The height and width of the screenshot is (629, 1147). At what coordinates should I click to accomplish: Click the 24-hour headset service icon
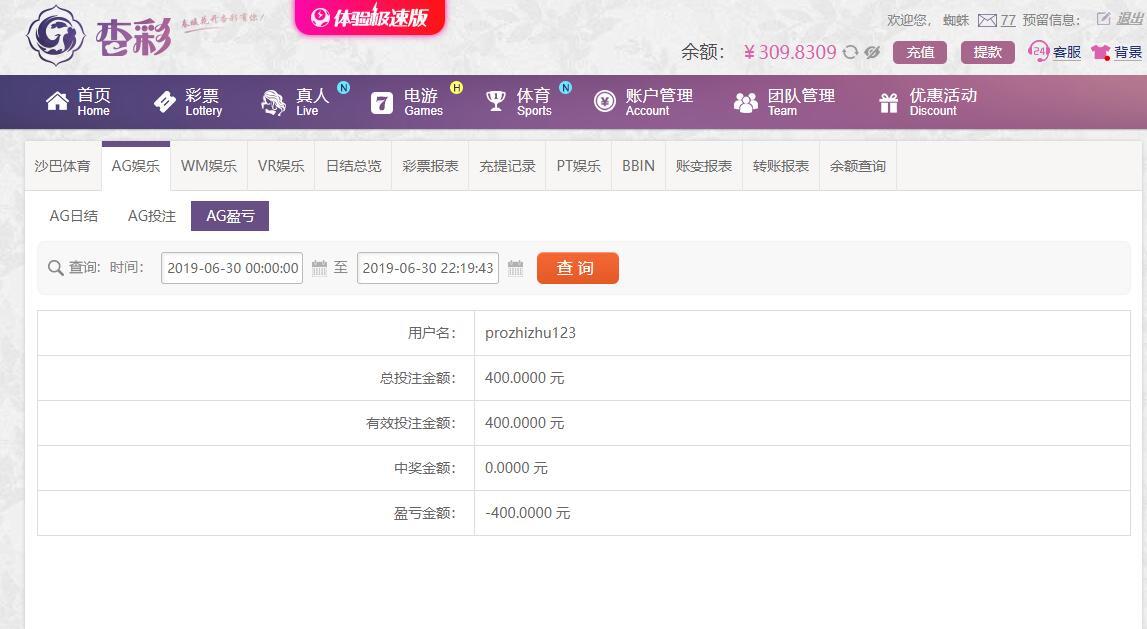(x=1038, y=51)
